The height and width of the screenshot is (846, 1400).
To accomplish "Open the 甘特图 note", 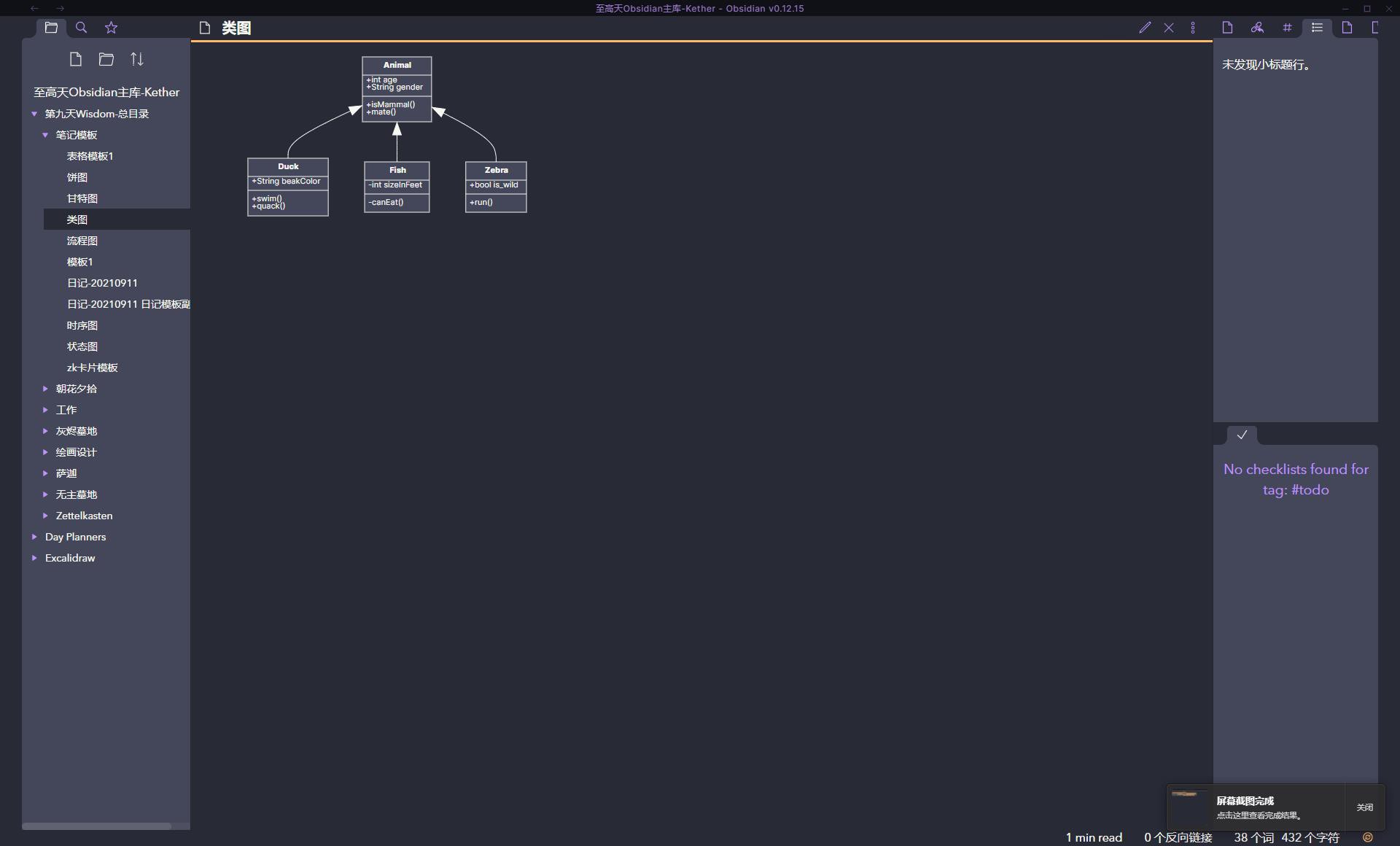I will [x=82, y=198].
